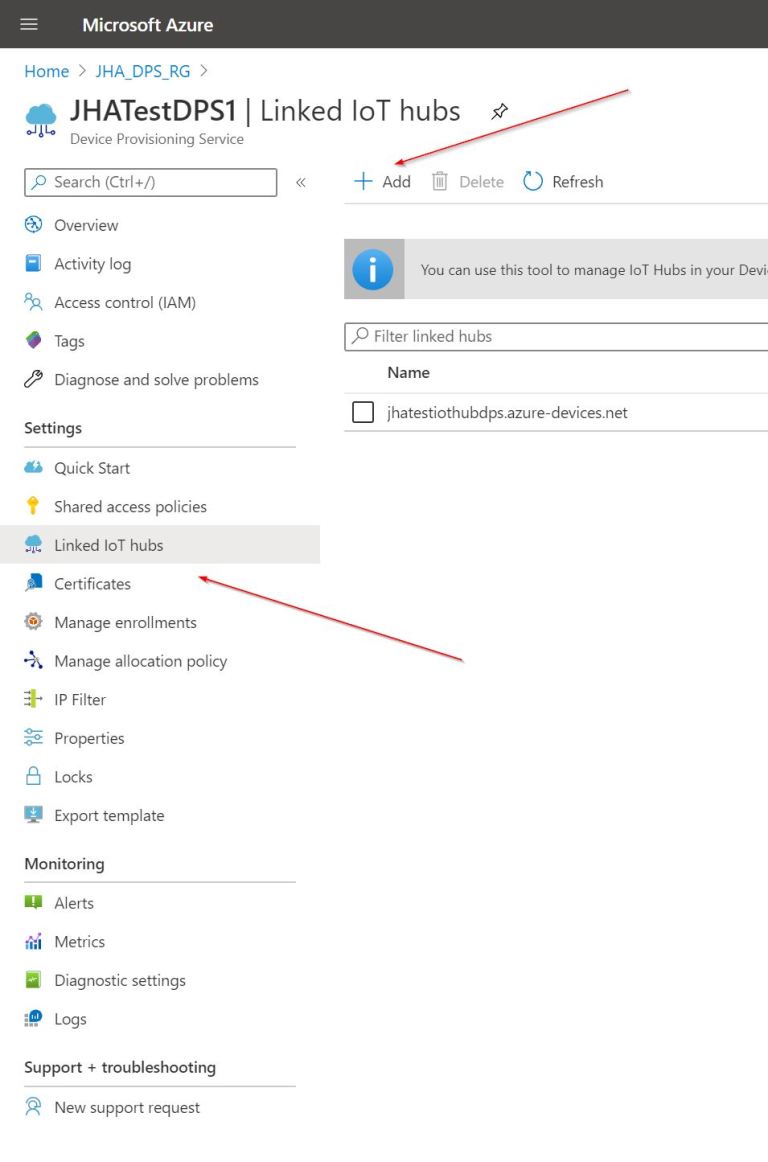Select Manage enrollments in the sidebar

point(124,622)
